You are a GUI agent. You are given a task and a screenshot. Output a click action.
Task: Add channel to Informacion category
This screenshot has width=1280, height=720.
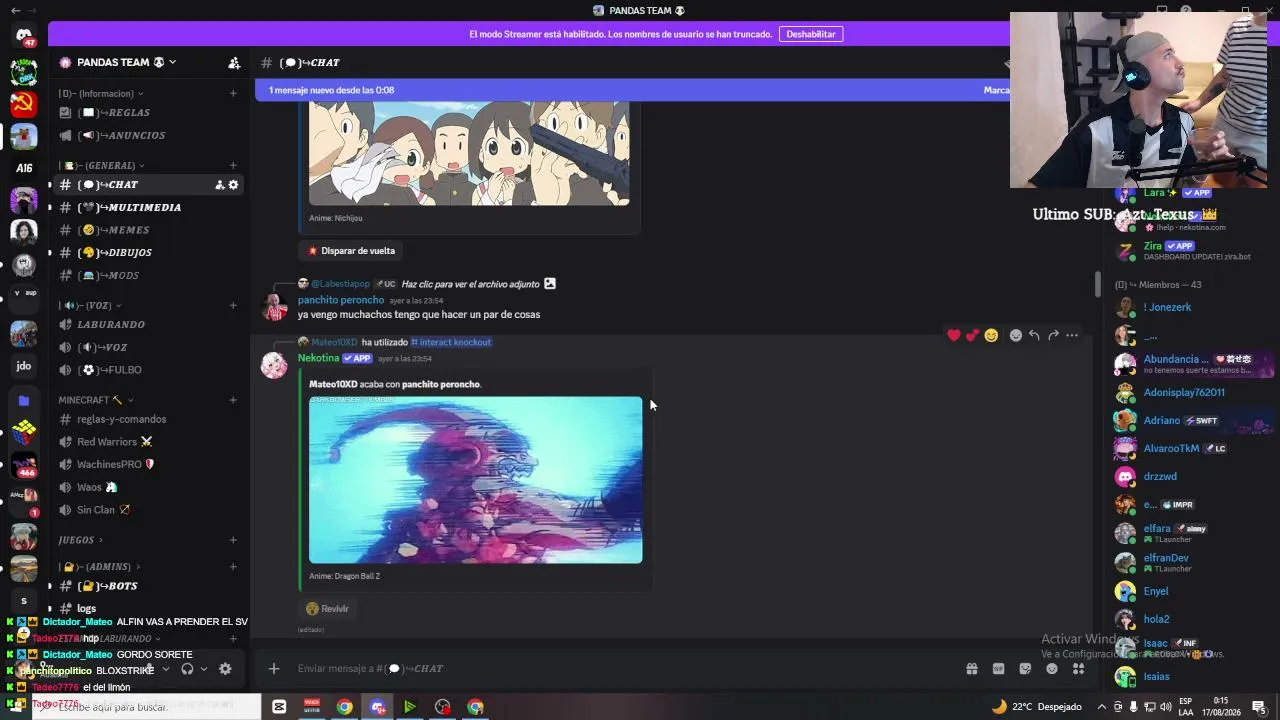tap(233, 94)
